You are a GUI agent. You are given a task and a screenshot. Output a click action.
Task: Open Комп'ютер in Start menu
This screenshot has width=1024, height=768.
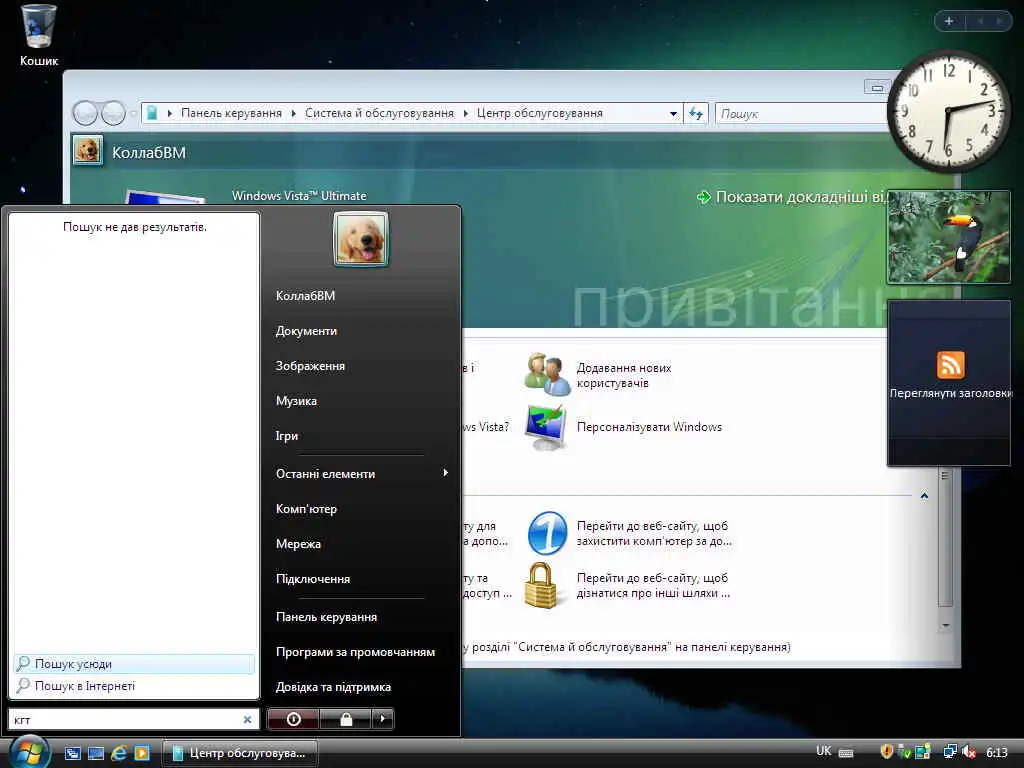pos(306,509)
